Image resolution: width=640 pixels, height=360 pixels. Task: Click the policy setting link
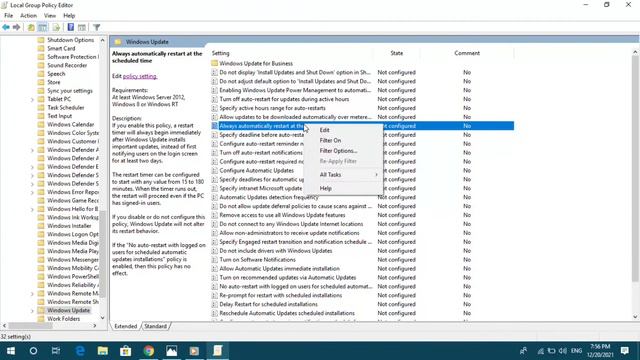click(140, 76)
